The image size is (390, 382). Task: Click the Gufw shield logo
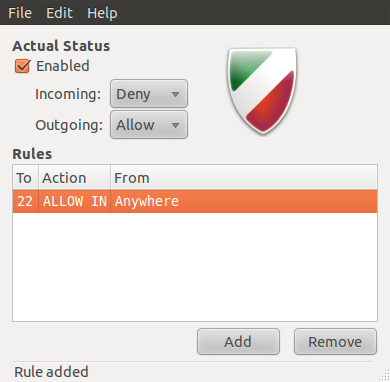click(x=262, y=91)
